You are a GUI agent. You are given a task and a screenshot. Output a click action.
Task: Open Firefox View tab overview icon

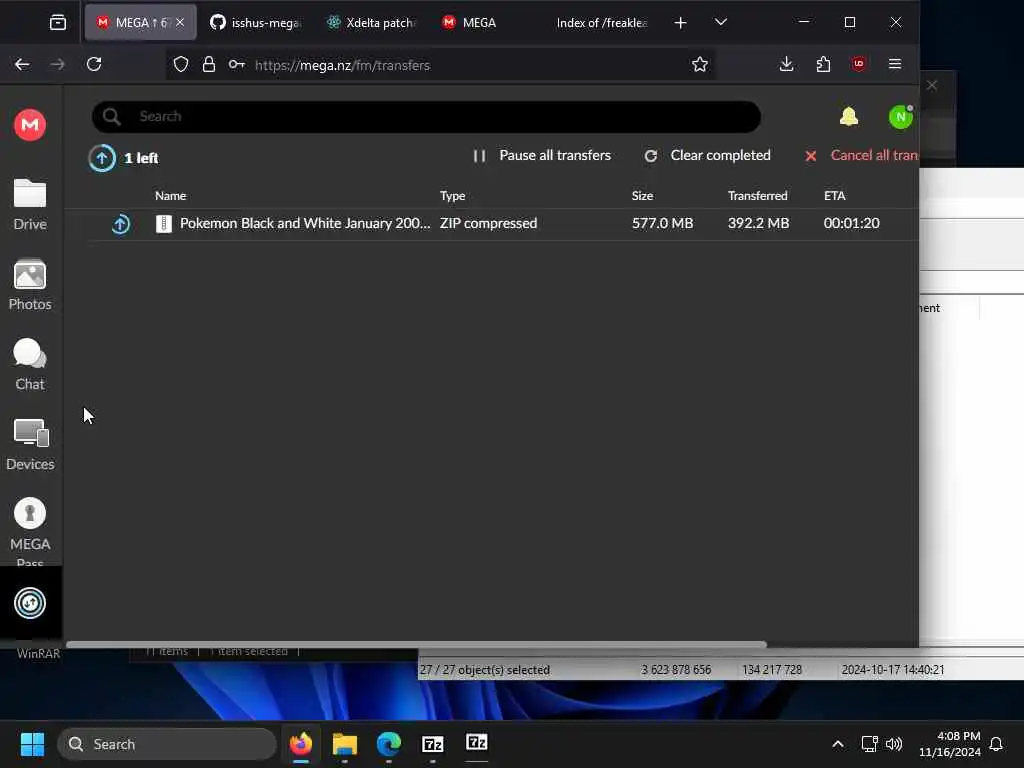pos(57,23)
